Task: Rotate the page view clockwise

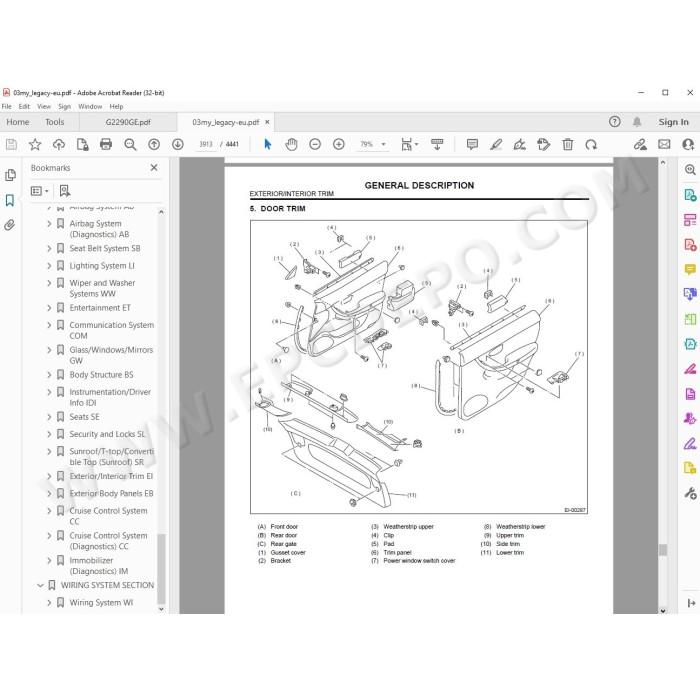Action: (x=591, y=144)
